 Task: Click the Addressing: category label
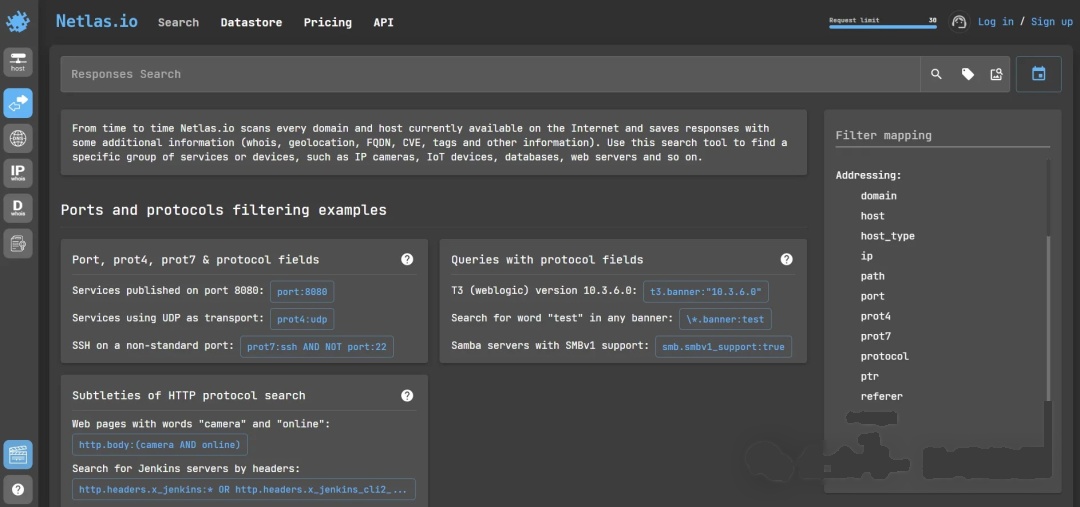click(x=869, y=175)
